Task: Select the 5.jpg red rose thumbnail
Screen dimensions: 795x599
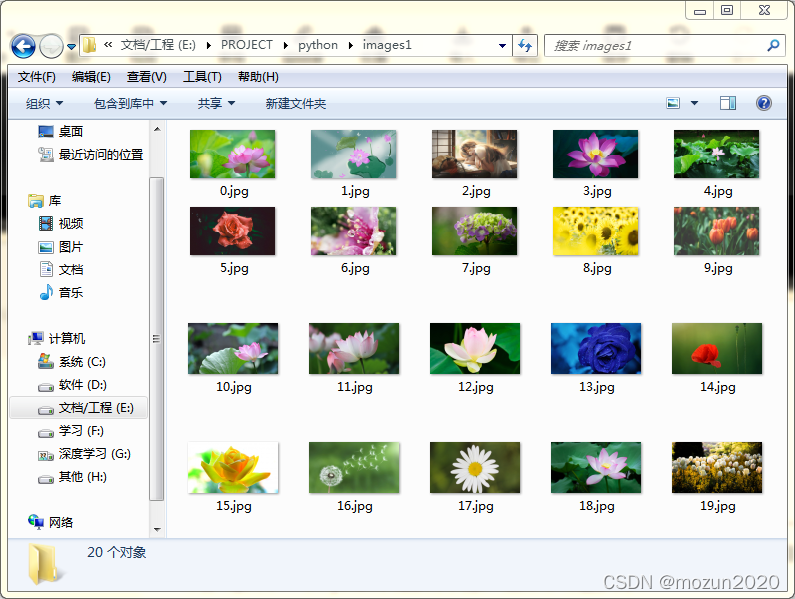Action: (232, 231)
